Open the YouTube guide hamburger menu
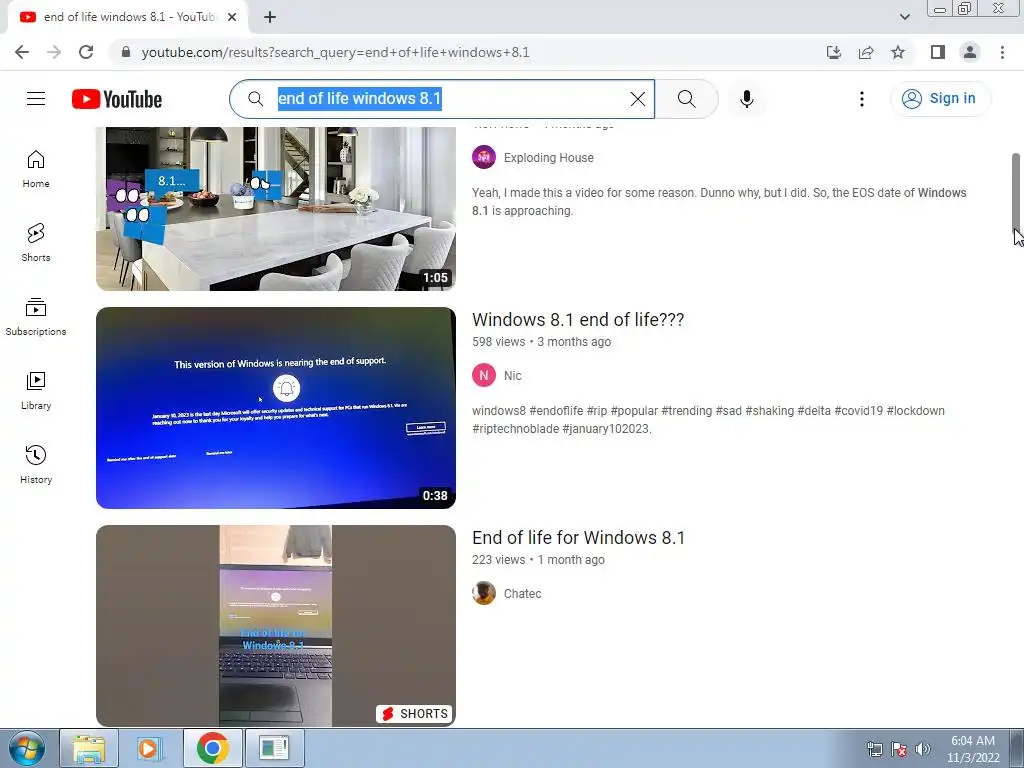The height and width of the screenshot is (768, 1024). tap(36, 99)
